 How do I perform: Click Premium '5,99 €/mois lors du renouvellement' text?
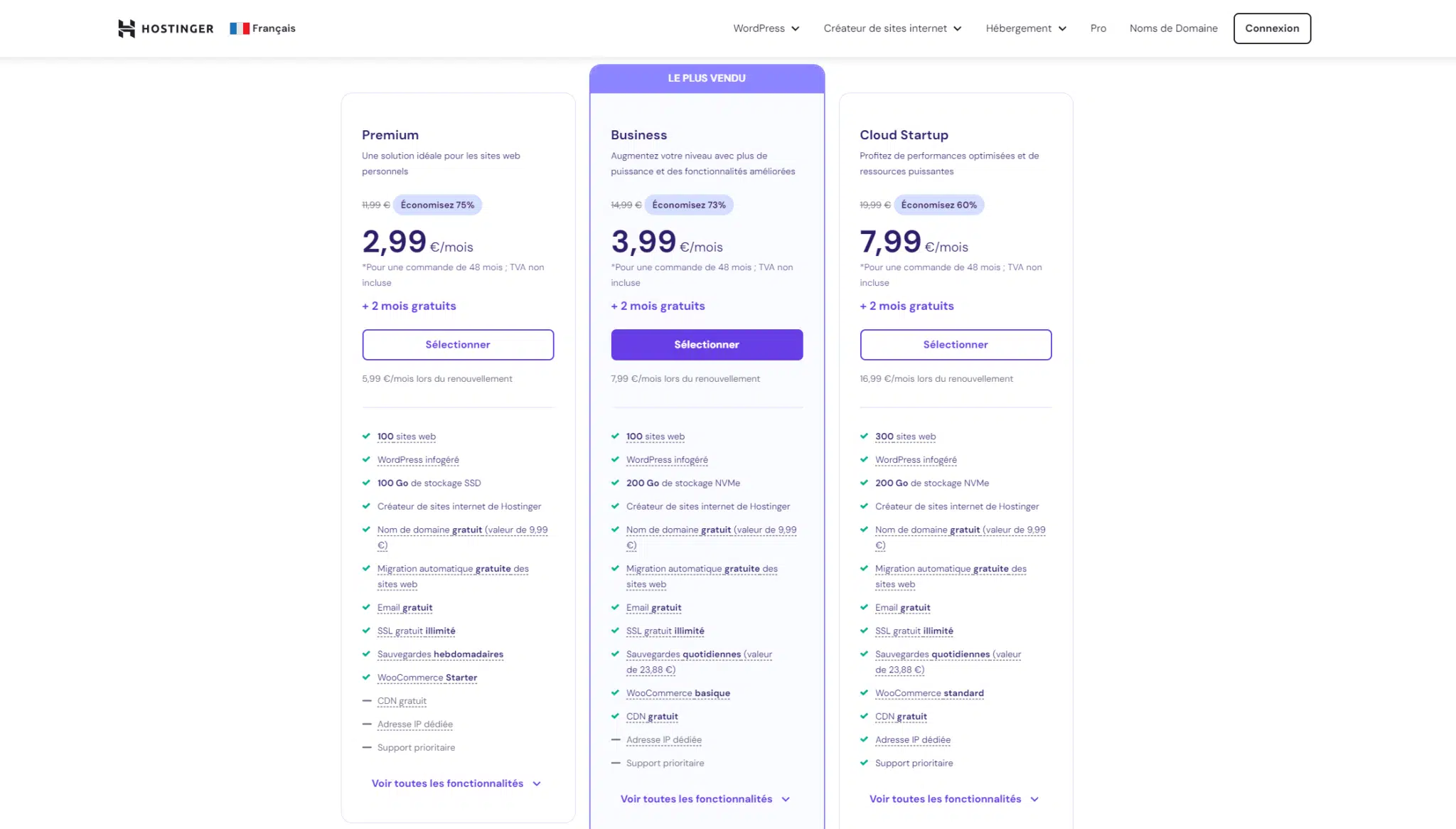point(437,379)
